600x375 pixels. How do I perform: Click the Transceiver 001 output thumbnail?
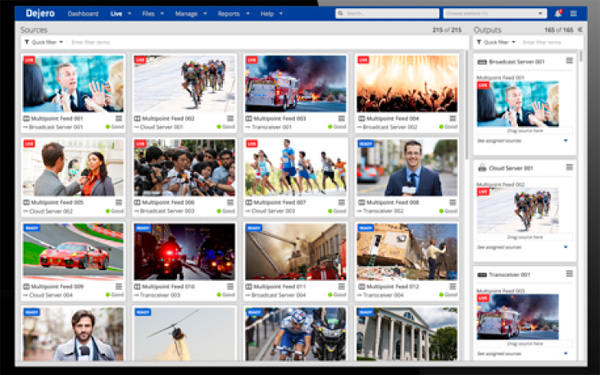point(518,316)
